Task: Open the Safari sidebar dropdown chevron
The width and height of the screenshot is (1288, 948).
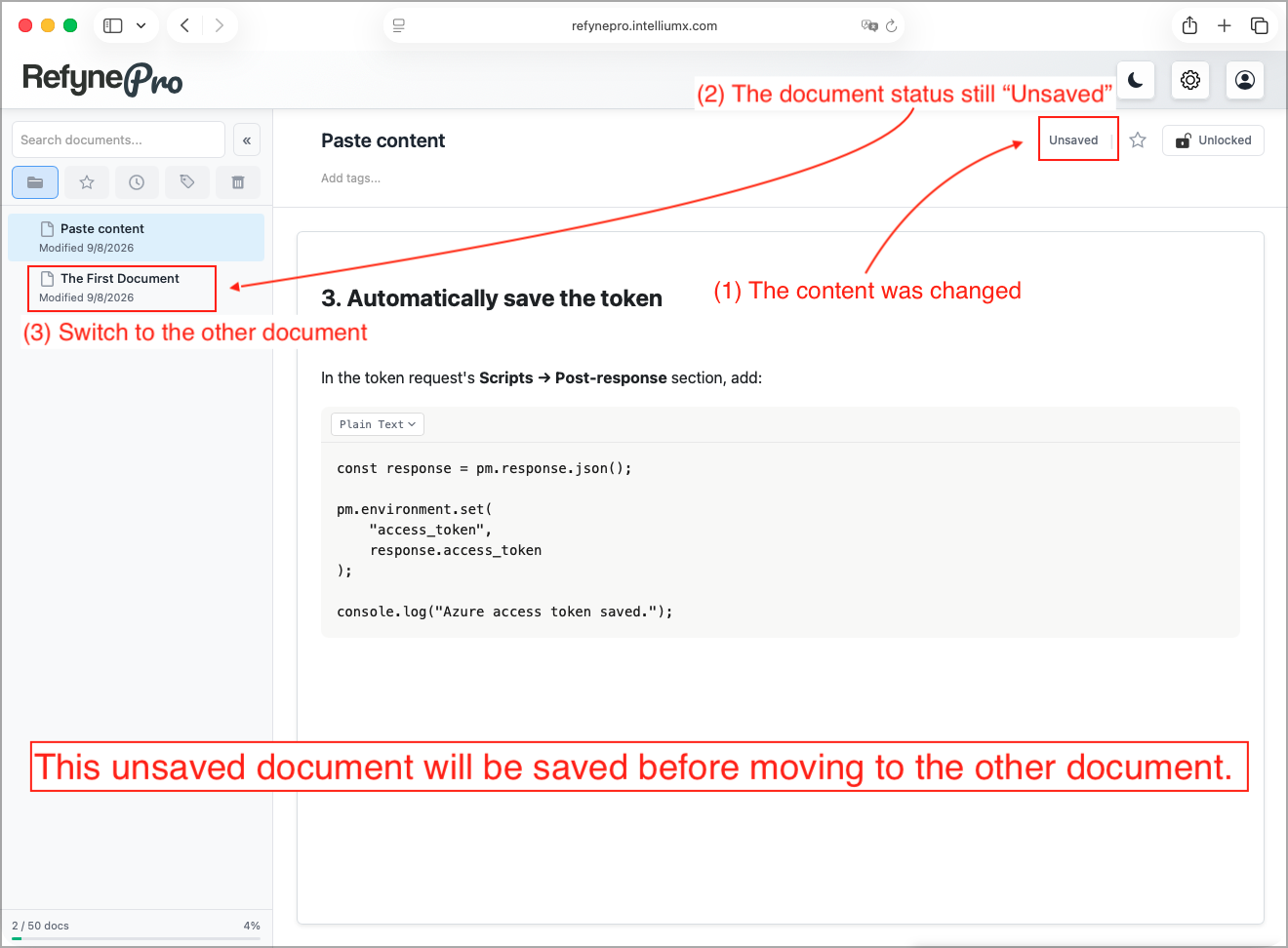Action: coord(141,25)
